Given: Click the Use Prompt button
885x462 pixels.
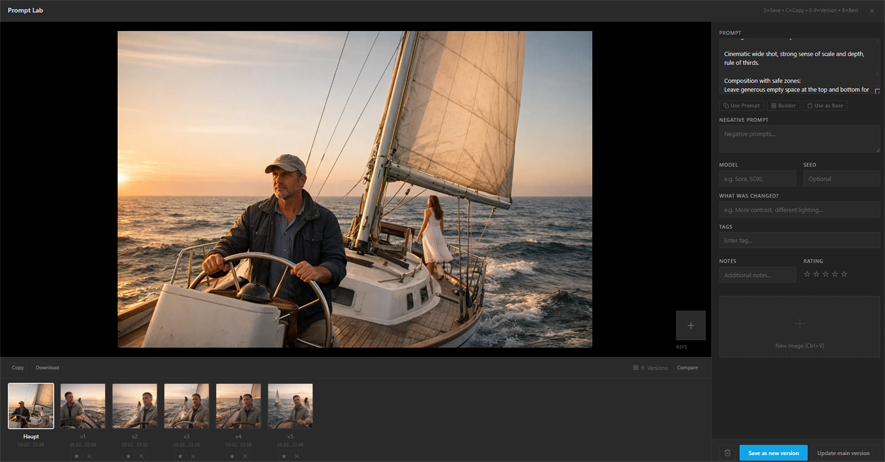Looking at the screenshot, I should click(x=742, y=105).
